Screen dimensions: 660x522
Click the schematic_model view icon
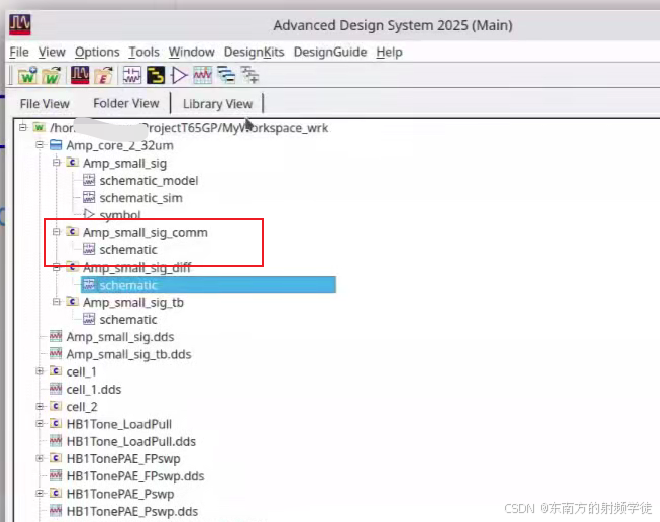click(x=89, y=180)
